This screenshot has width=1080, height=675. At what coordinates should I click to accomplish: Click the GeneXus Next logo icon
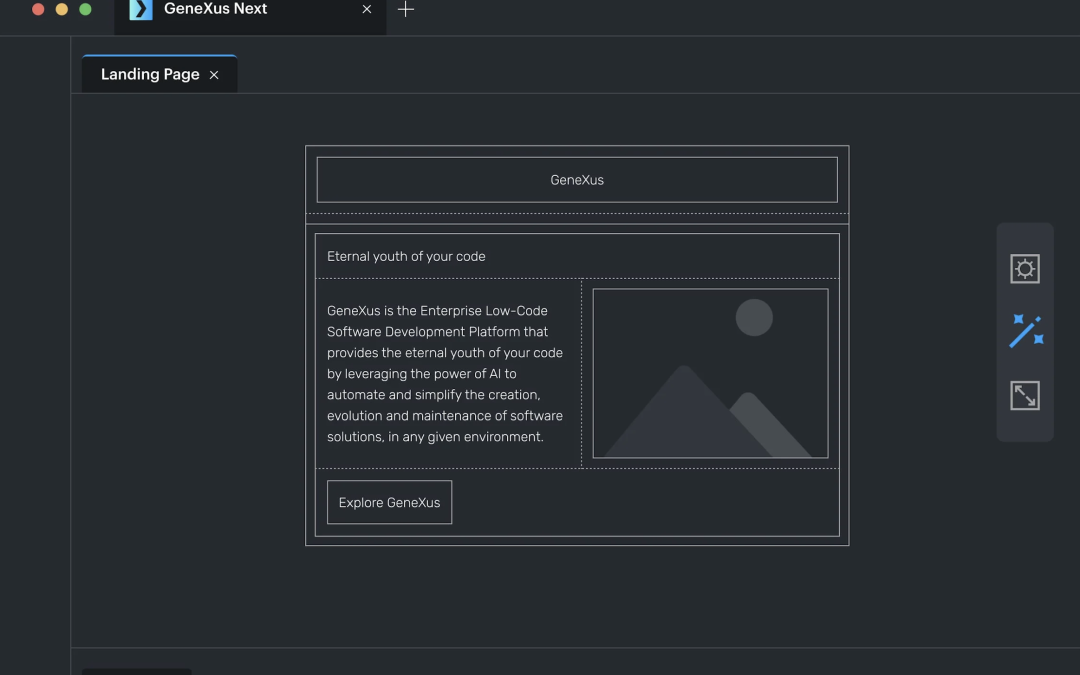[141, 10]
